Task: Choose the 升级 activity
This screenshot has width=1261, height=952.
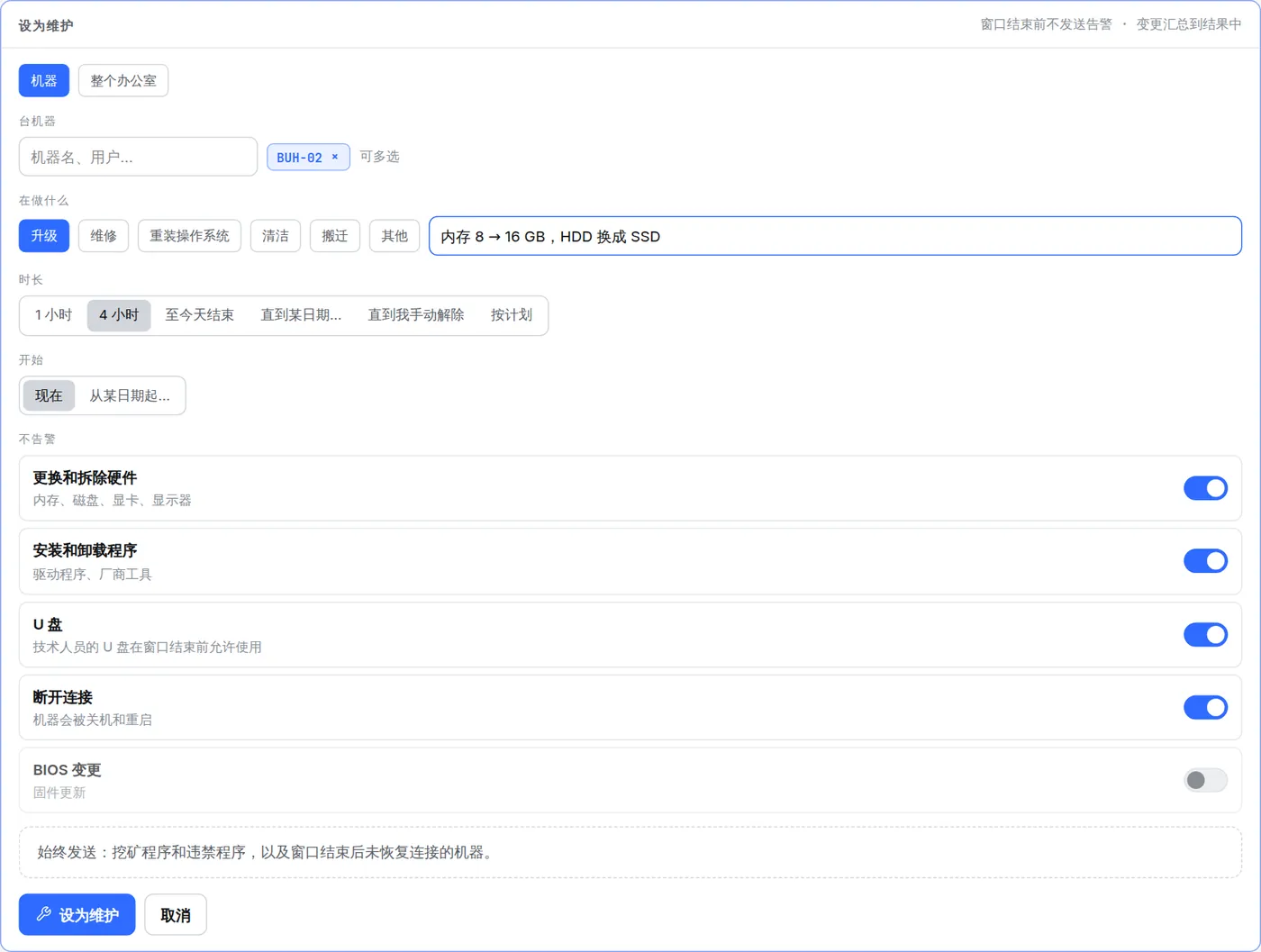Action: point(44,236)
